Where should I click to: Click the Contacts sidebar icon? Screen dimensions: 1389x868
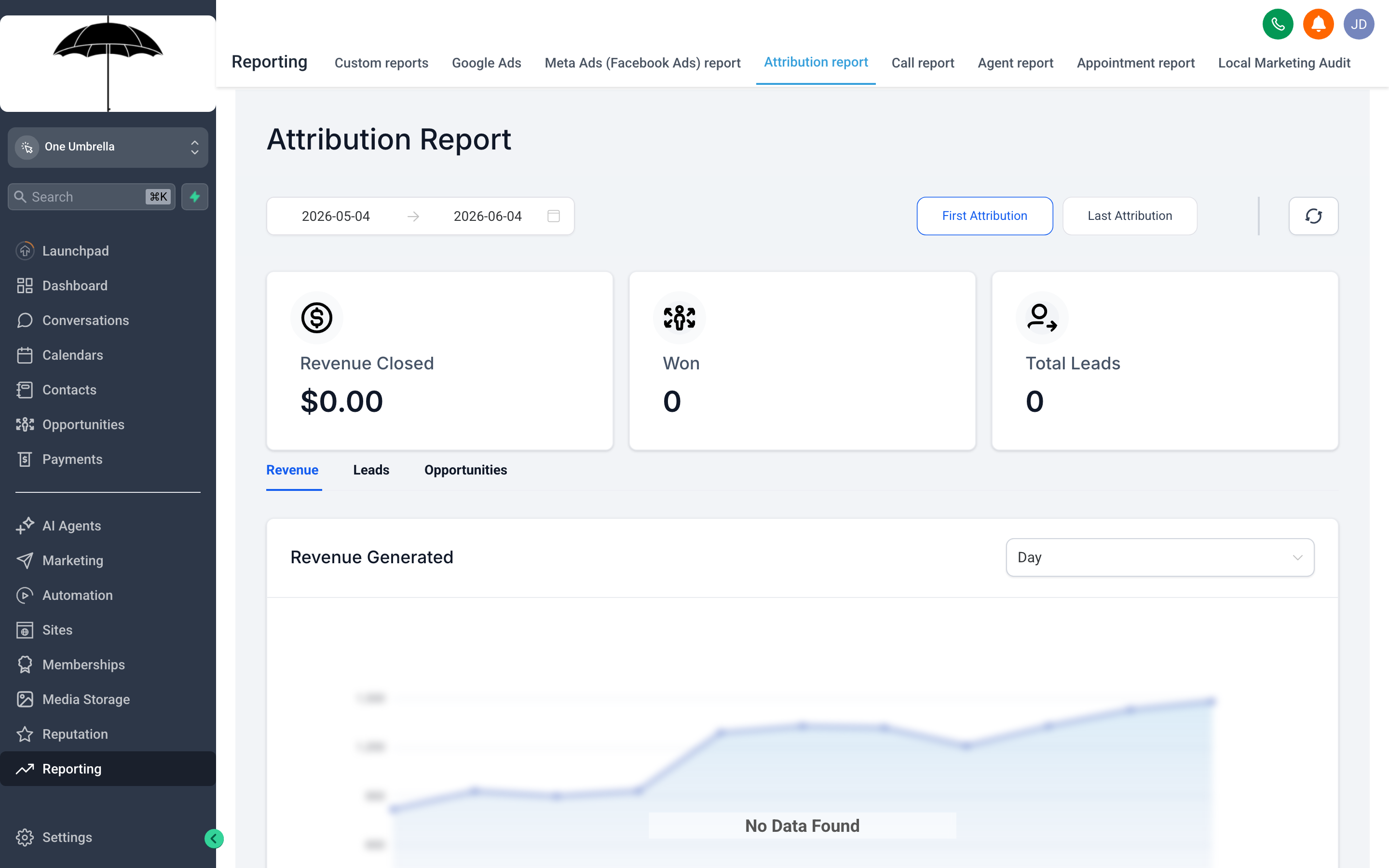(25, 390)
